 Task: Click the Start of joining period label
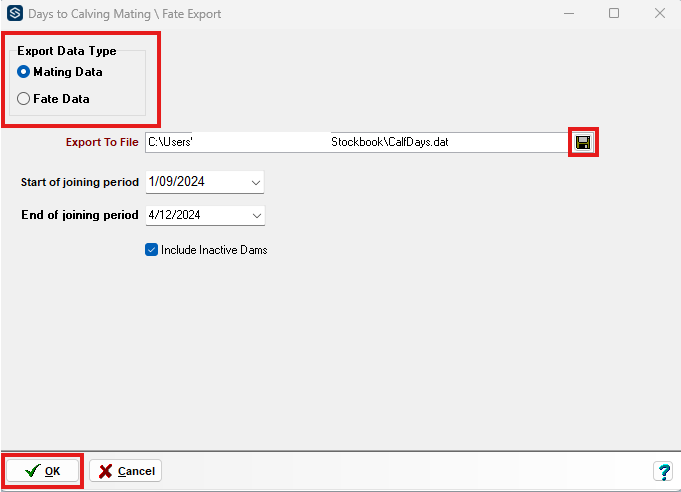click(80, 183)
